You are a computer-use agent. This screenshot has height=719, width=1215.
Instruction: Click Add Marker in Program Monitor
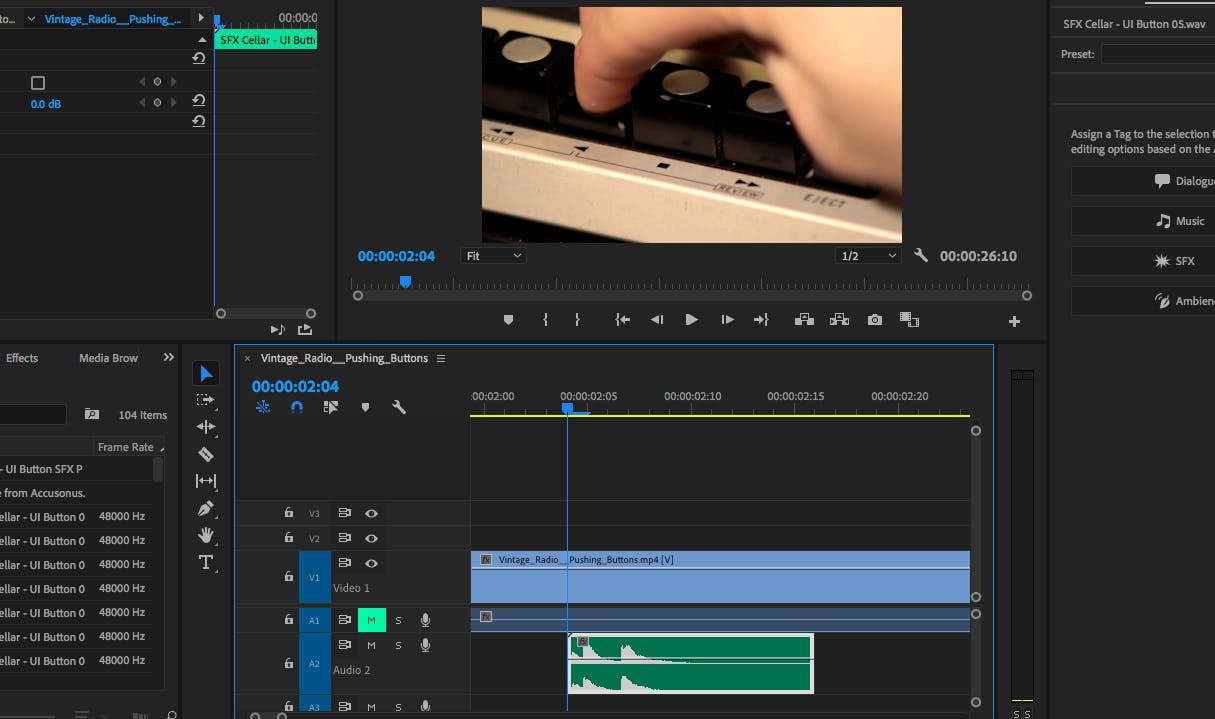point(508,320)
